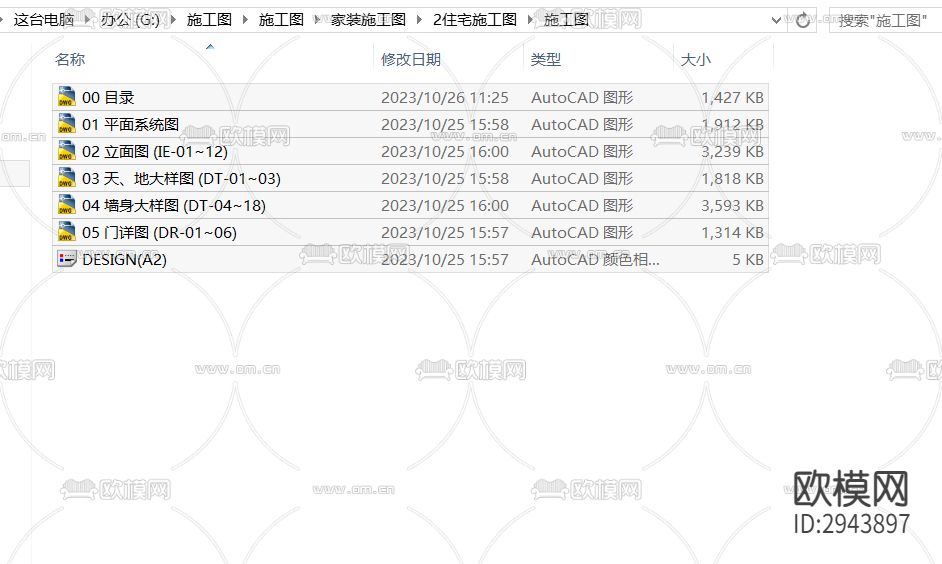Click the size value 1,314 KB

click(732, 232)
